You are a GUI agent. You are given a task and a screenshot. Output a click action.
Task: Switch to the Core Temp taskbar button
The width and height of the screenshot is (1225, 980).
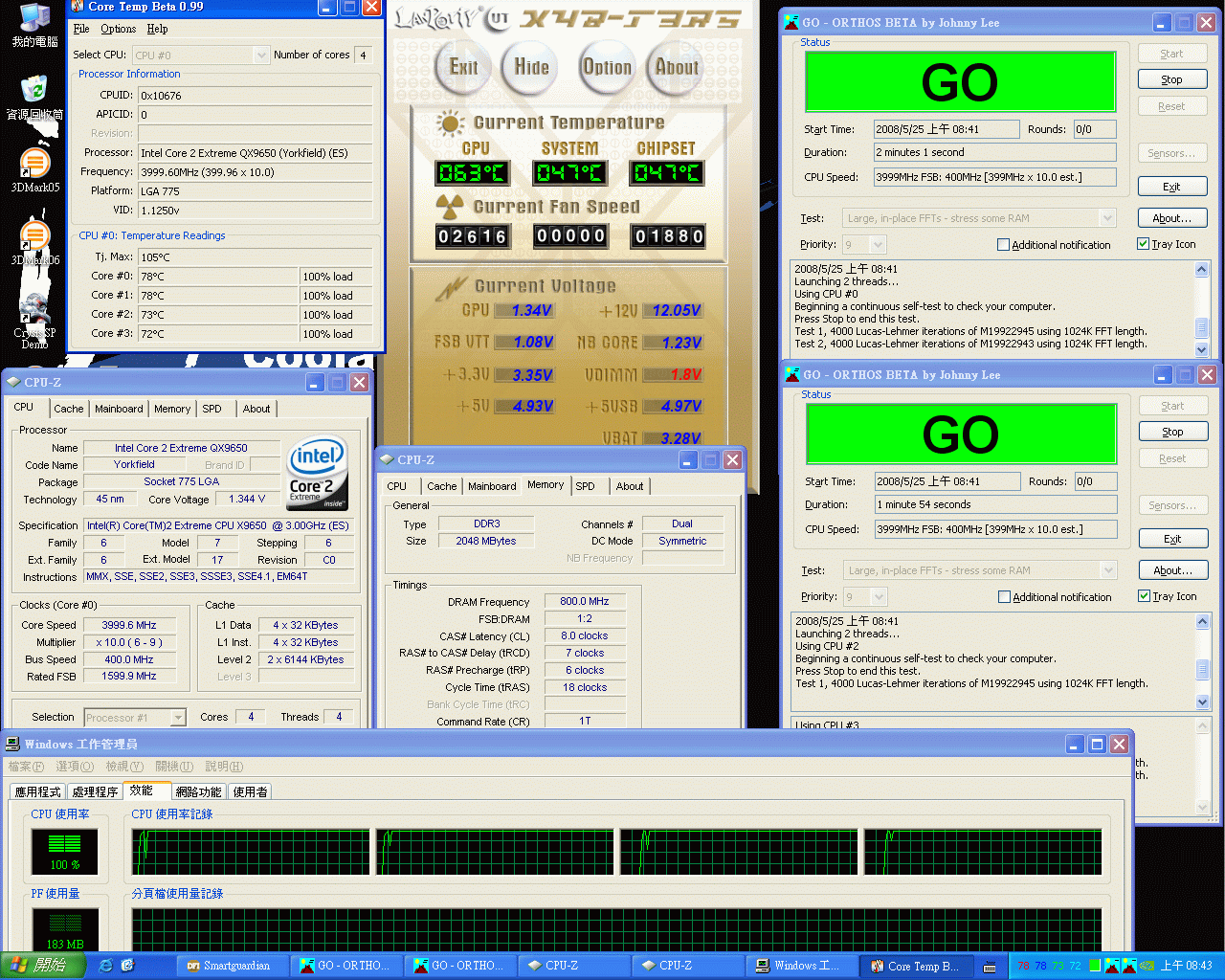917,966
